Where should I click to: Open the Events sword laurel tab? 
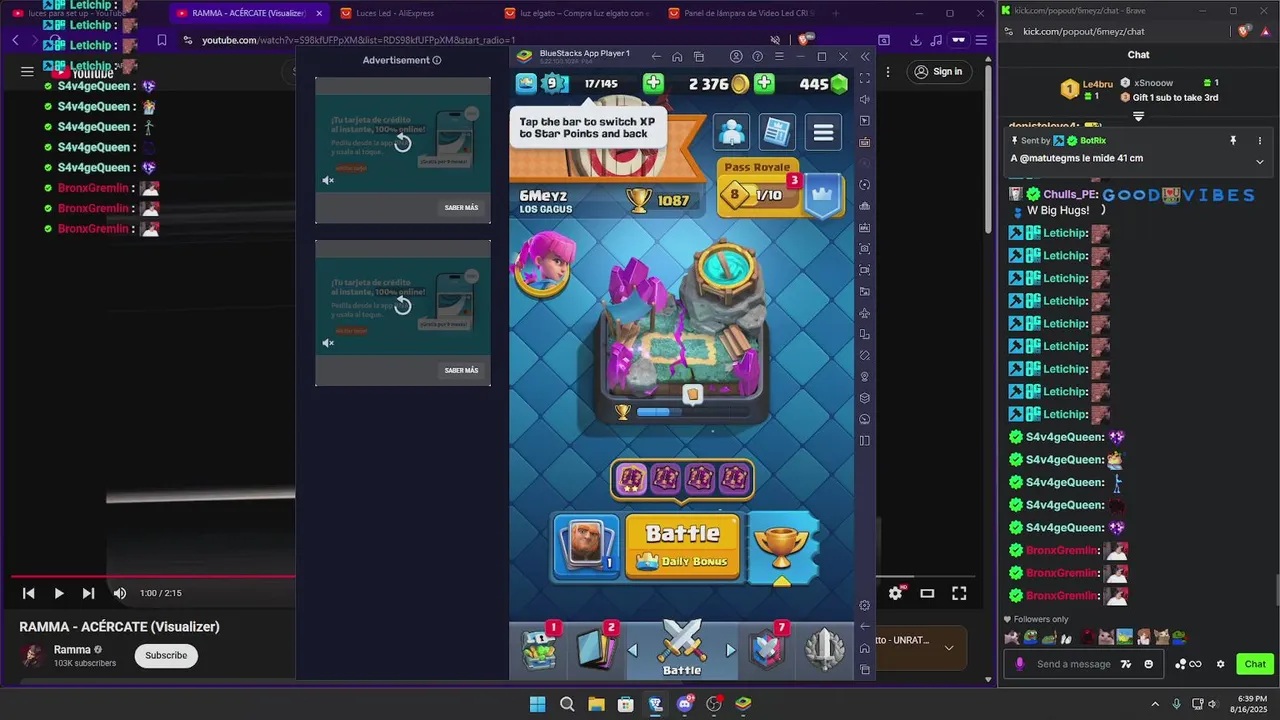click(825, 649)
